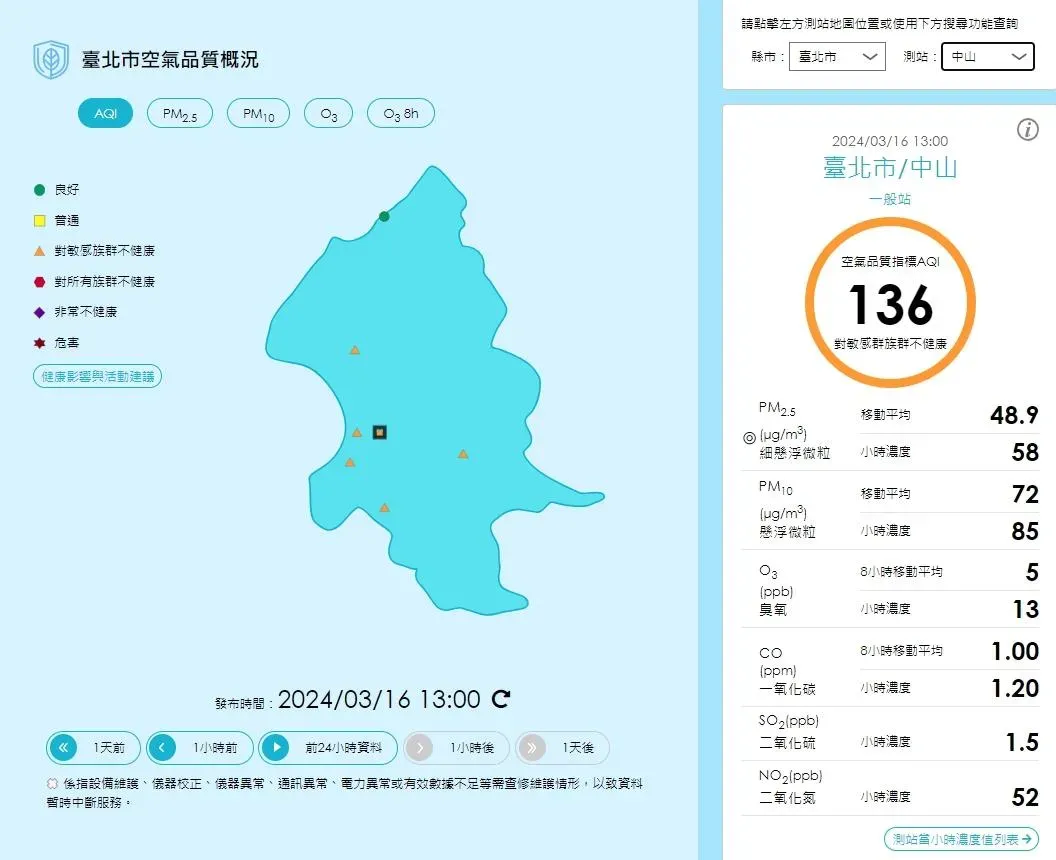Click the yellow 普通 legend square
The image size is (1056, 860).
tap(40, 220)
